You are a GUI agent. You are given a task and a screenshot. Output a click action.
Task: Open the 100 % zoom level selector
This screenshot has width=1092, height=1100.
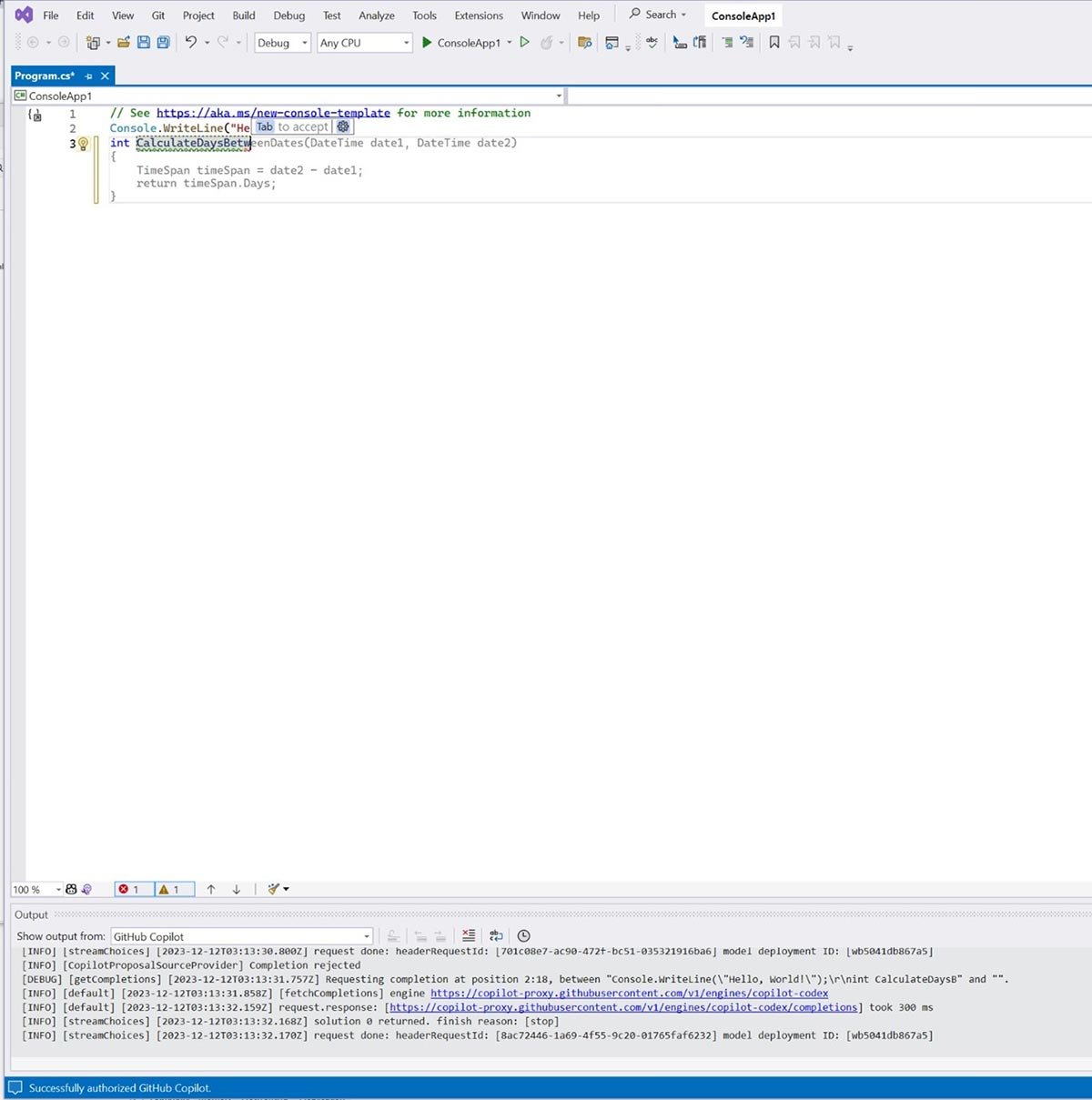pyautogui.click(x=36, y=890)
